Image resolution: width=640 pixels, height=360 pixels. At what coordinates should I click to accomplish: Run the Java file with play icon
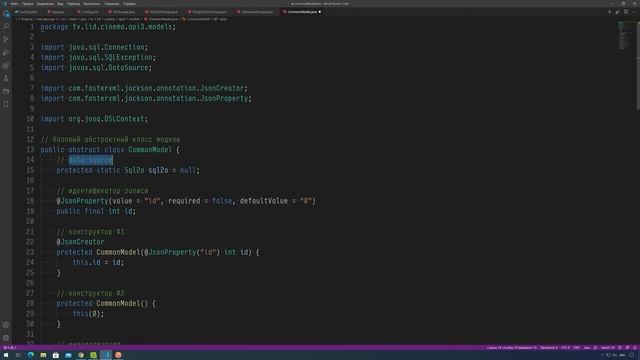coord(609,12)
